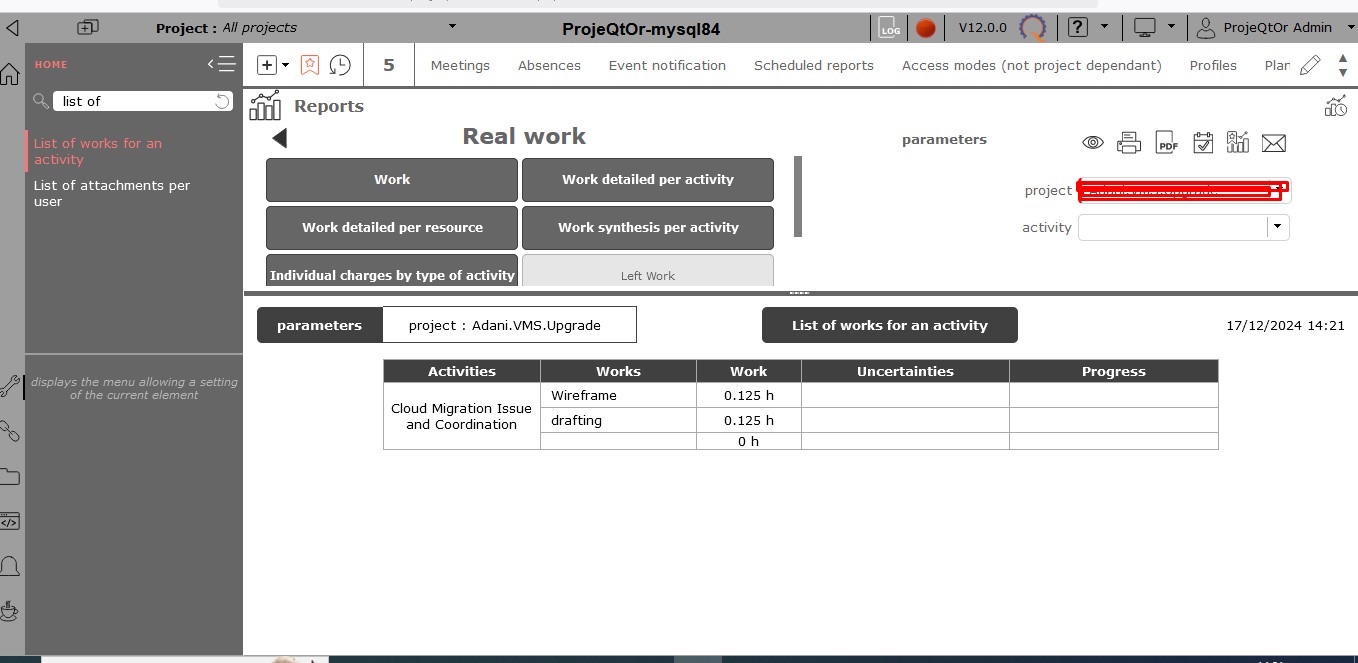Open the ProjeQtOr Admin user menu
Viewport: 1358px width, 663px height.
point(1266,28)
